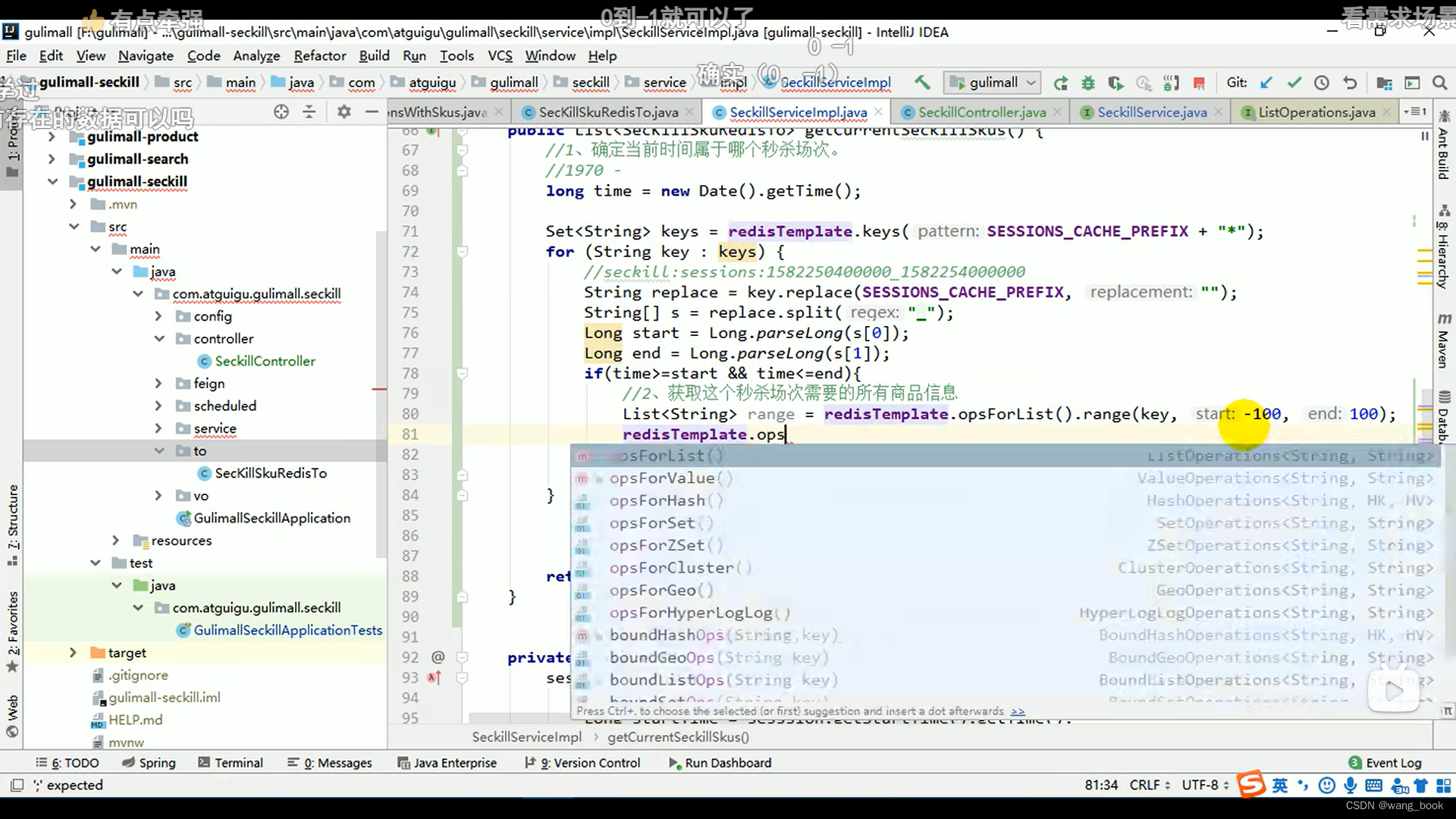1456x819 pixels.
Task: Commit changes with the green checkmark
Action: click(x=1294, y=83)
